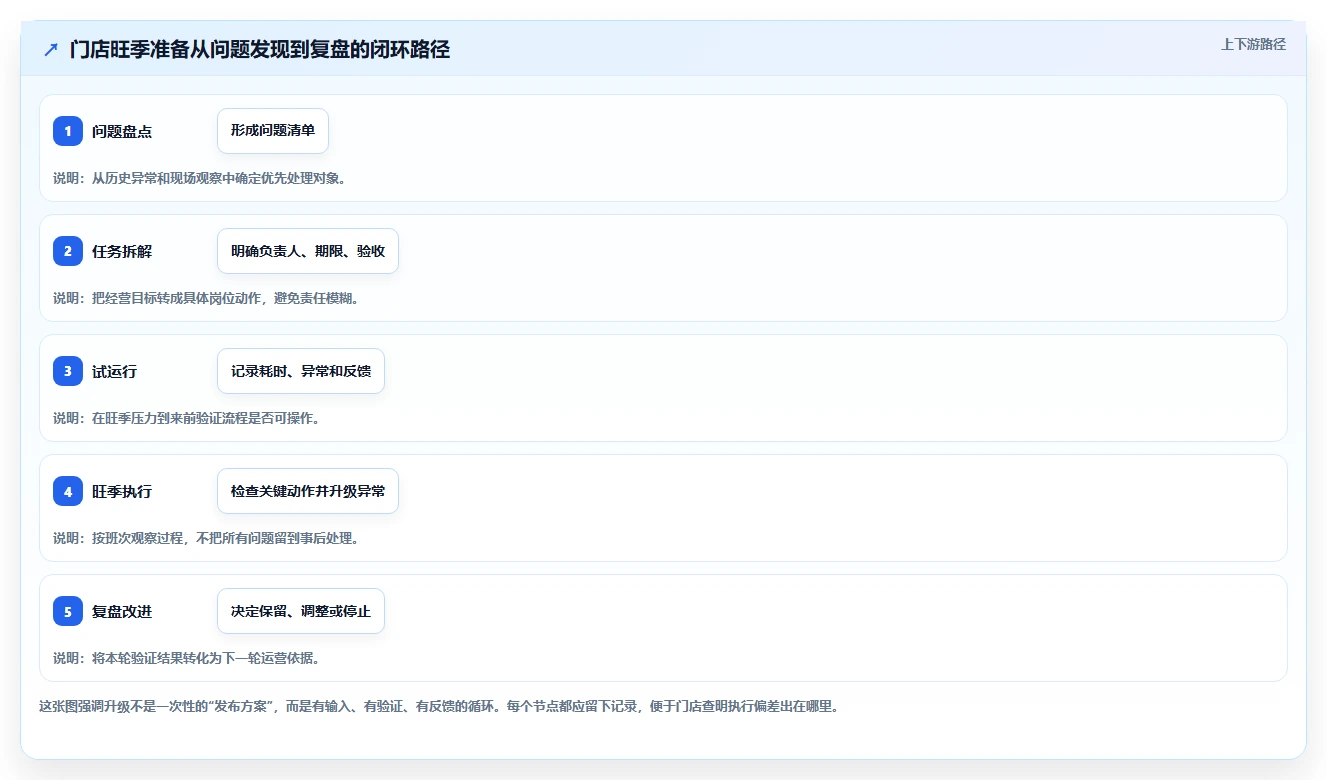
Task: Click the 检查关键动作并升级异常 chip
Action: coord(308,491)
